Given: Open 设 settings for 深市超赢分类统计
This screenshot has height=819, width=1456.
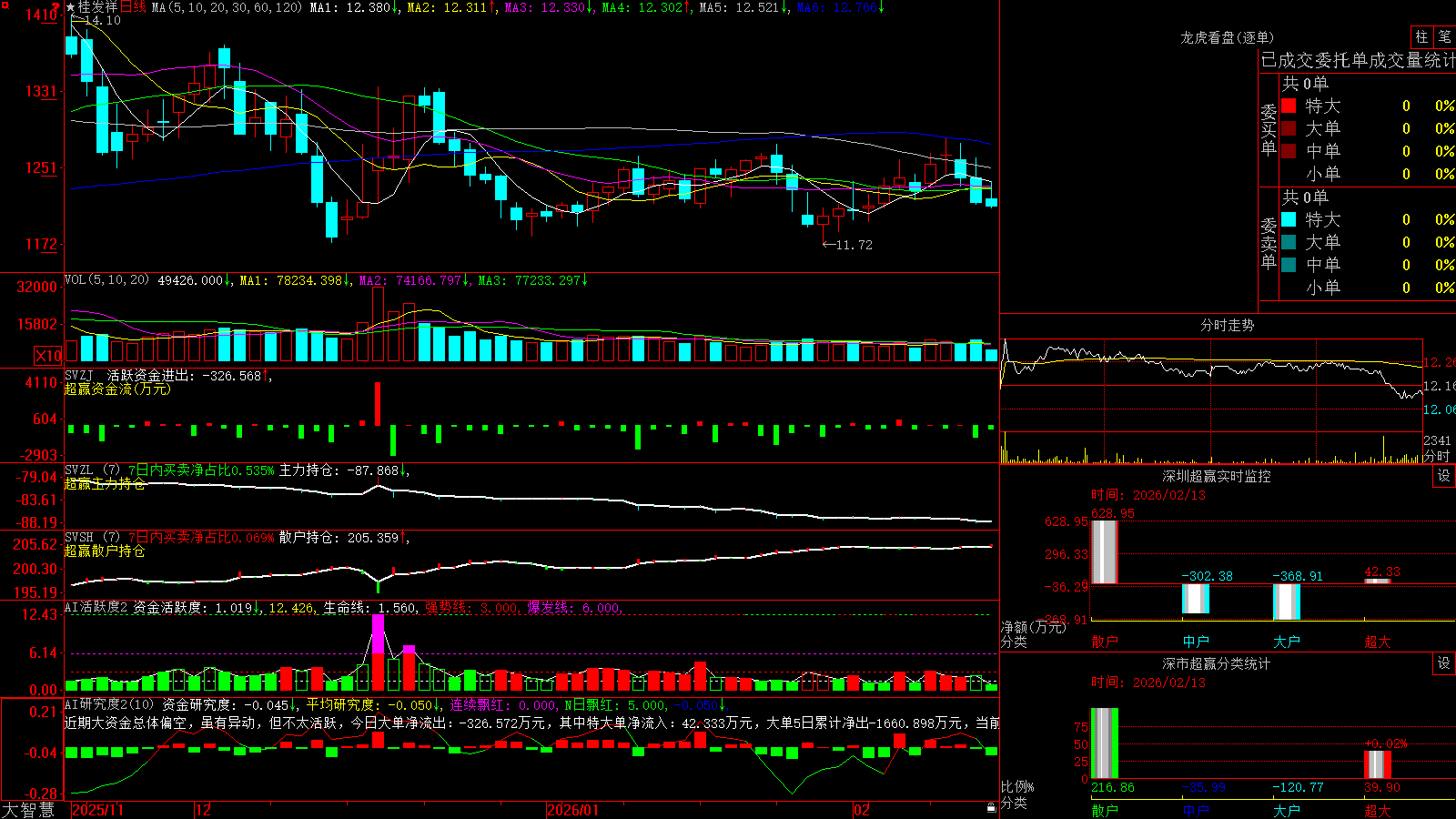Looking at the screenshot, I should 1444,663.
